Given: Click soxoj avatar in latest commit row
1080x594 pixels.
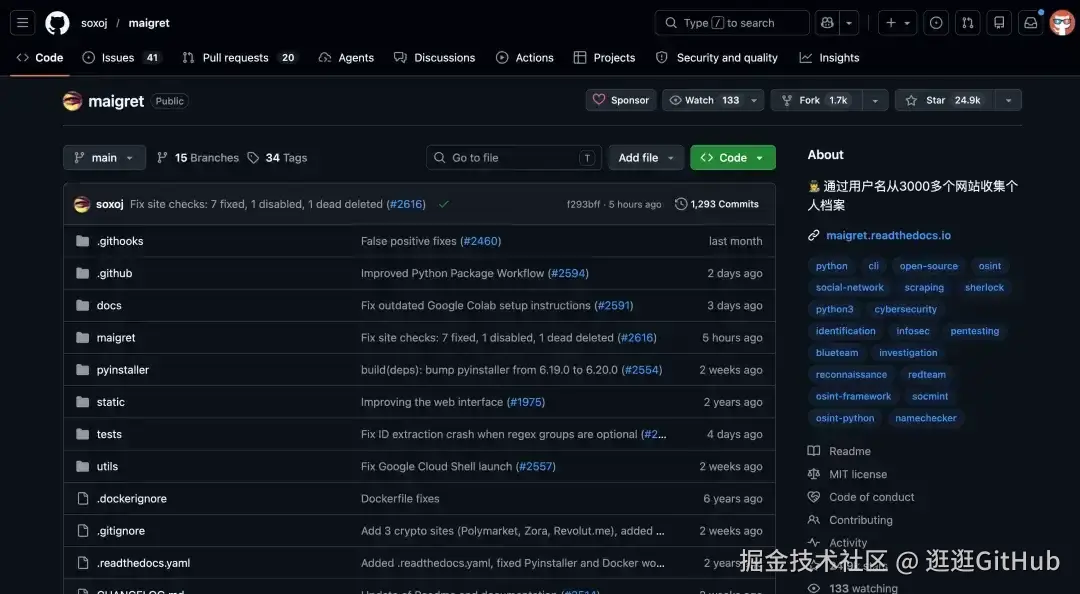Looking at the screenshot, I should pyautogui.click(x=82, y=204).
